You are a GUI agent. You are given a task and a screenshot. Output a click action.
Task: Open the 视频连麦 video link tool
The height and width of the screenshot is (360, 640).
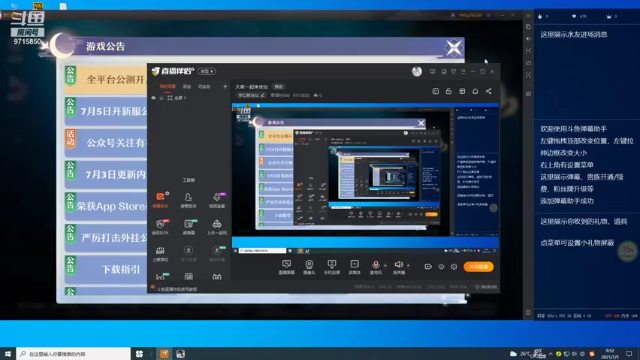pyautogui.click(x=217, y=200)
